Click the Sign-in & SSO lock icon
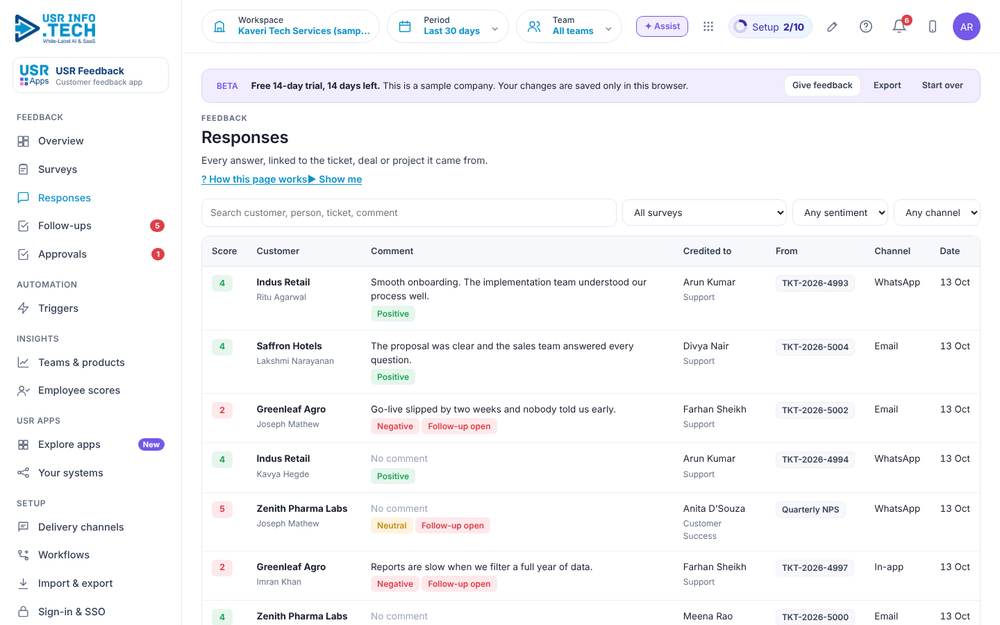 23,612
